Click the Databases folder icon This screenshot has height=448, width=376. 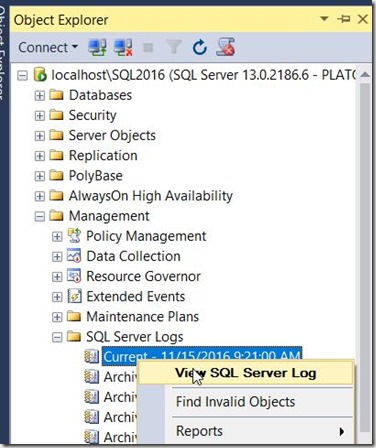tap(56, 95)
